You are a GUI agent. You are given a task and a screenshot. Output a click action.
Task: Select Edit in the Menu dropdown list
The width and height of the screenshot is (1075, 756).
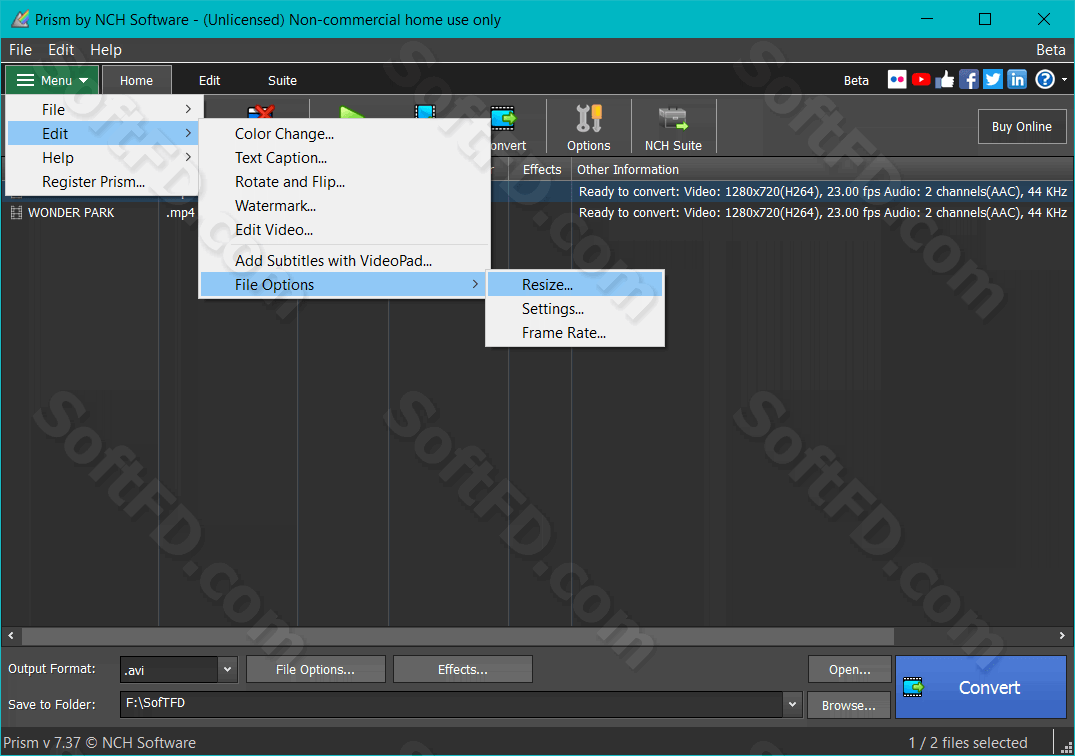pyautogui.click(x=104, y=134)
